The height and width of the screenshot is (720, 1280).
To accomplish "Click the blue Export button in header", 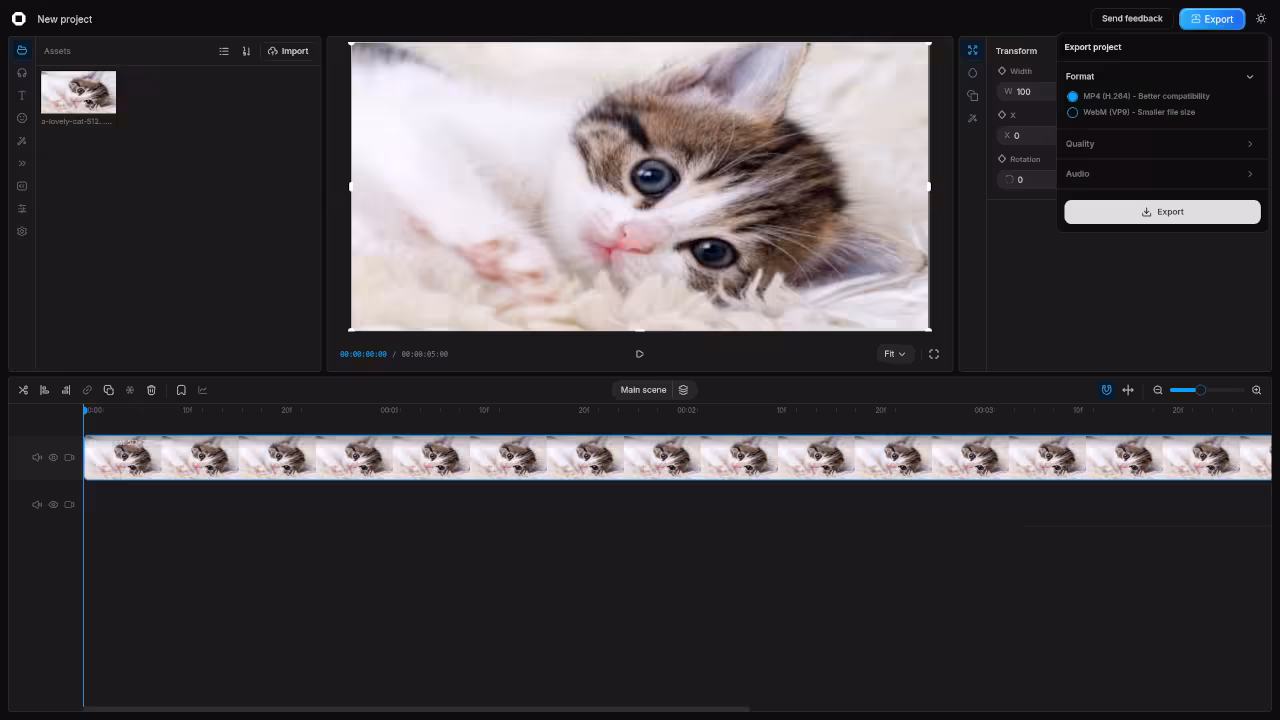I will [x=1212, y=19].
